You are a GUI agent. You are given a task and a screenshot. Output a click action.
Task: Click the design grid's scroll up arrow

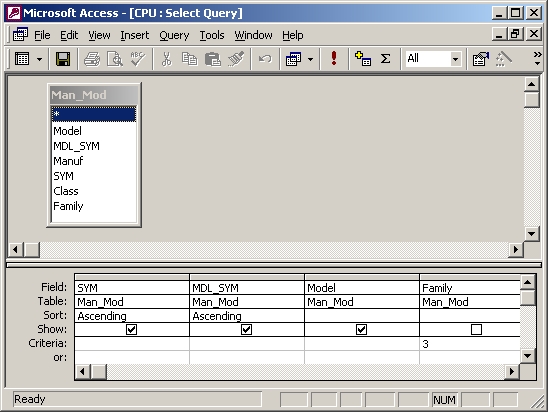527,282
